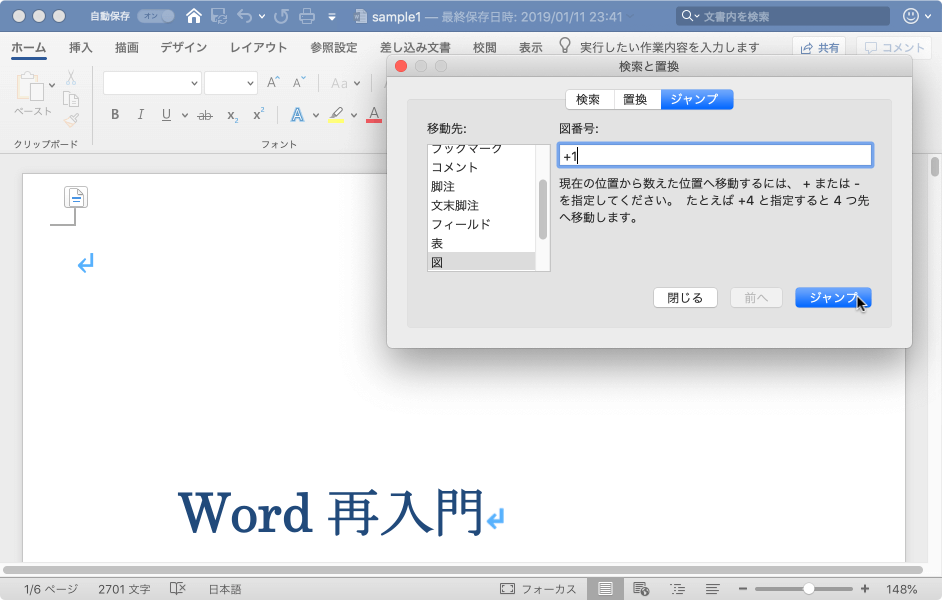This screenshot has width=942, height=600.
Task: Apply the red font color
Action: tap(374, 114)
